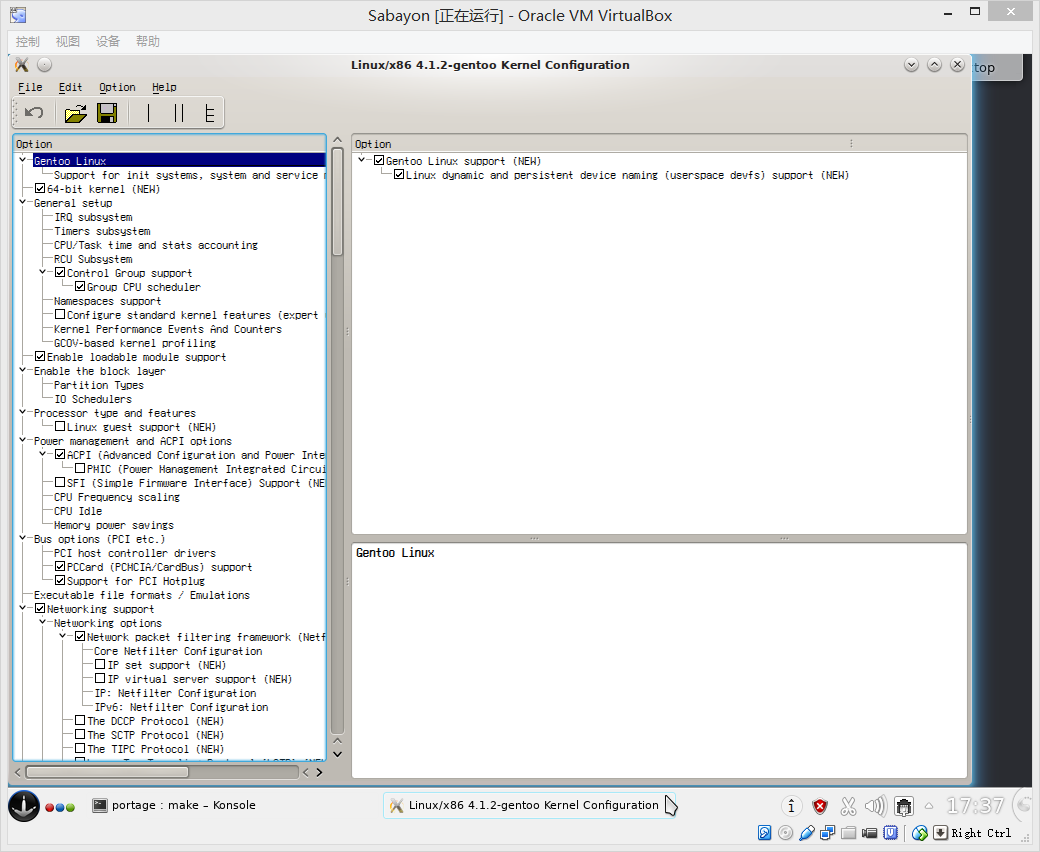Screen dimensions: 1040x852
Task: Click the volume speaker tray icon
Action: tap(875, 806)
